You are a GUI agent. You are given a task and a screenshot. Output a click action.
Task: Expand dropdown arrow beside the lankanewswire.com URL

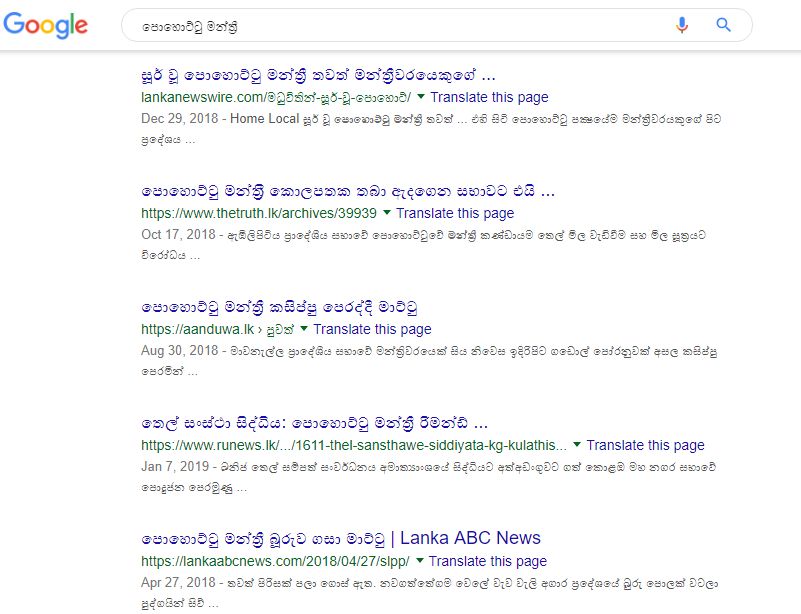[421, 96]
